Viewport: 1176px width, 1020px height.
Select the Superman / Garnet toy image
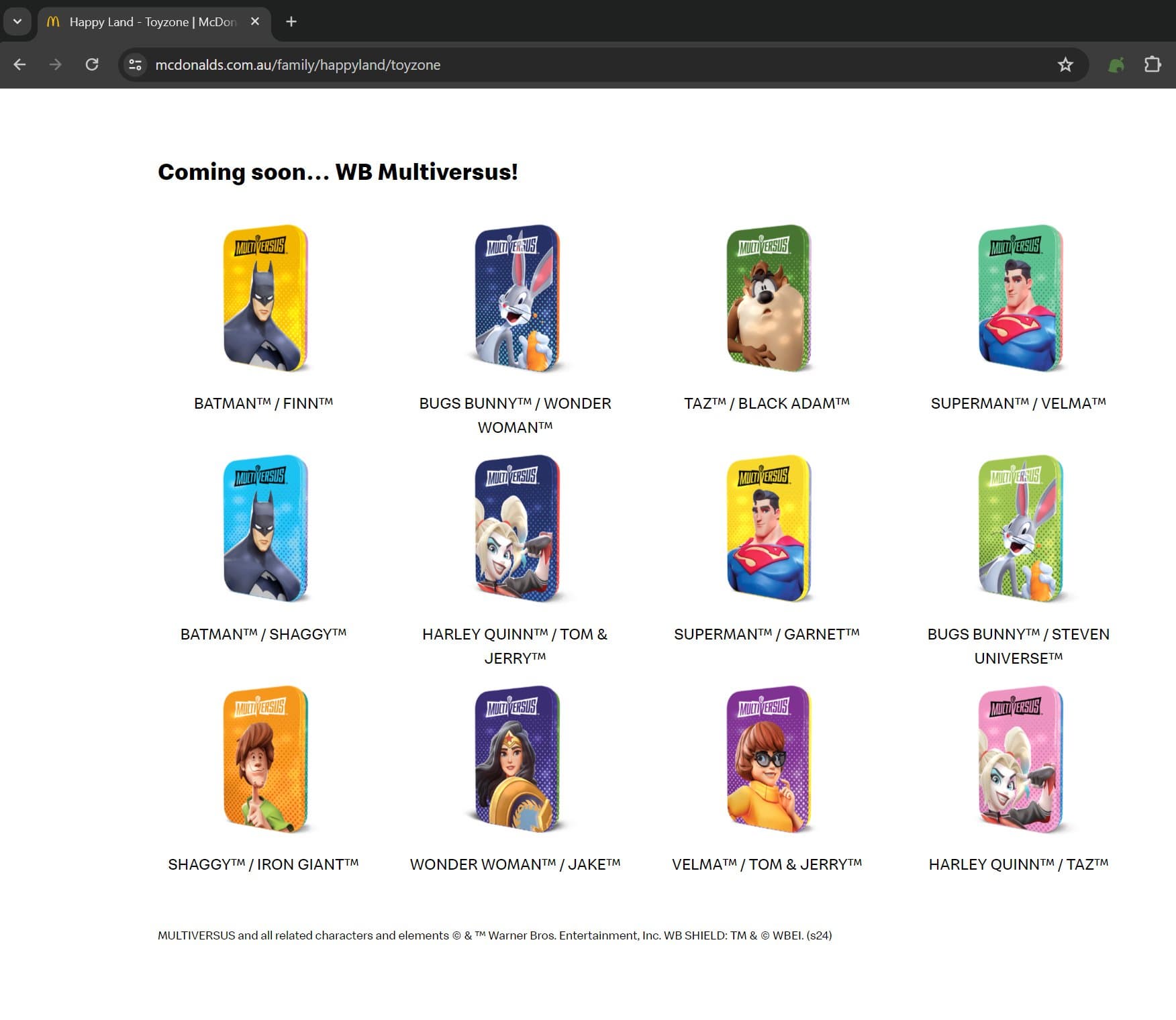[x=769, y=529]
